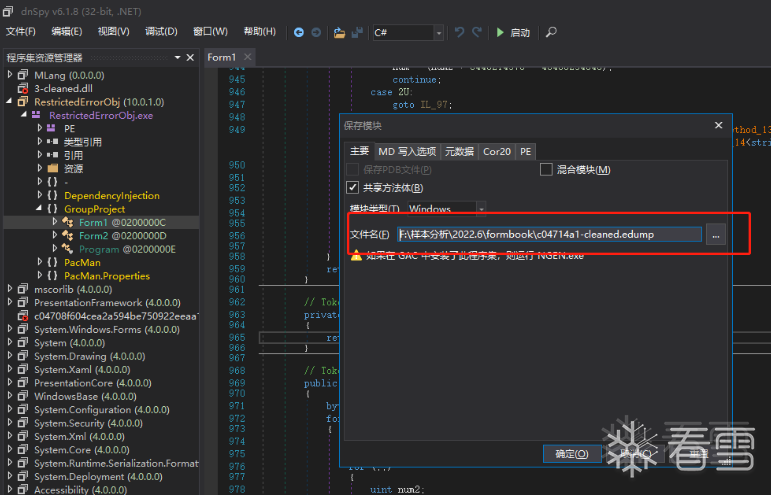Redo with the toolbar redo arrow
The image size is (771, 496).
(x=477, y=32)
